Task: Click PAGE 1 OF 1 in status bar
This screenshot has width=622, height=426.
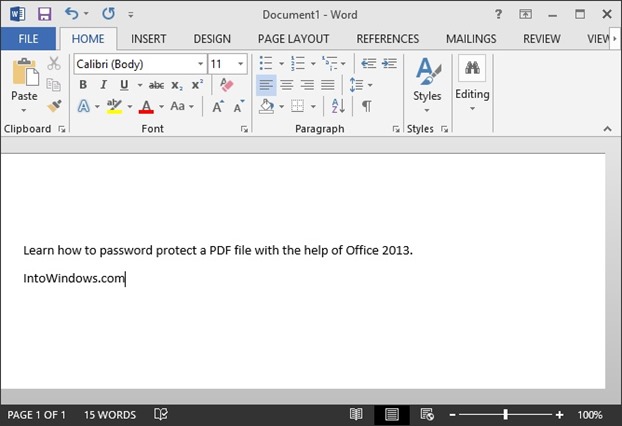Action: click(36, 415)
